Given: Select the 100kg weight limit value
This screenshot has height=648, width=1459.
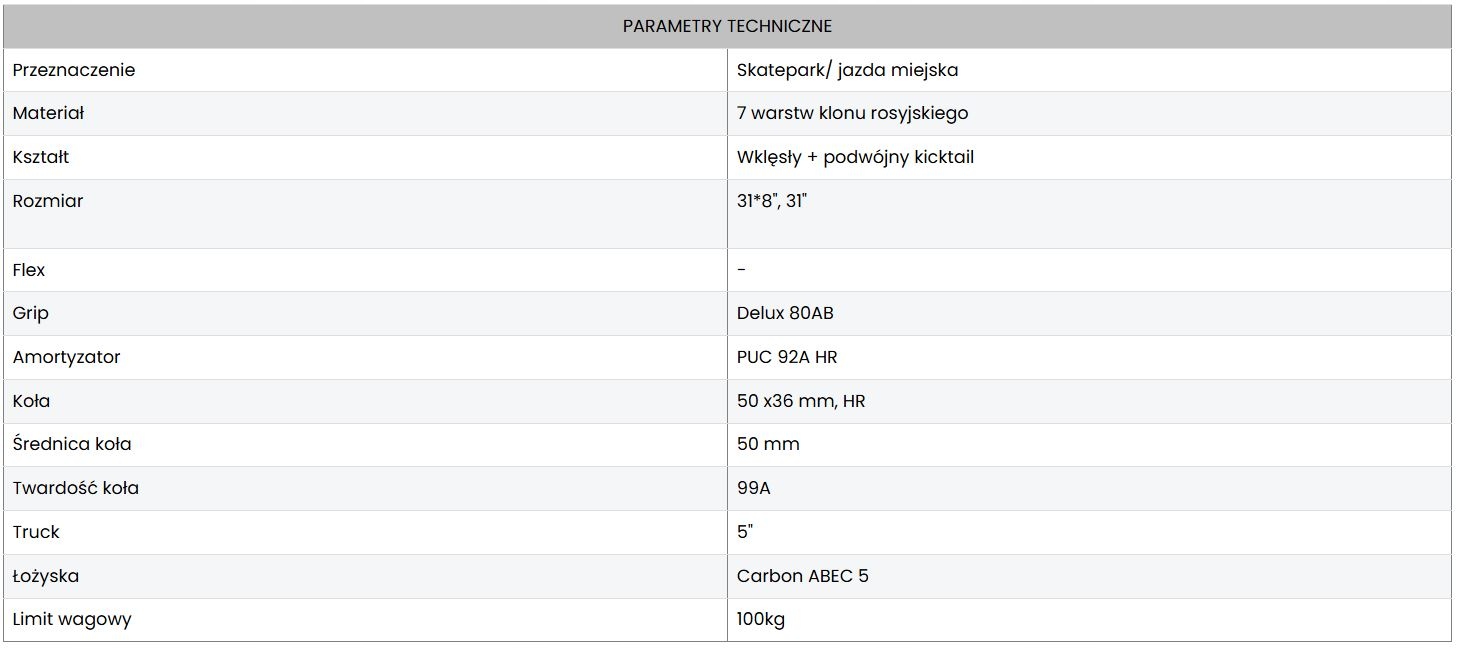Looking at the screenshot, I should tap(761, 619).
